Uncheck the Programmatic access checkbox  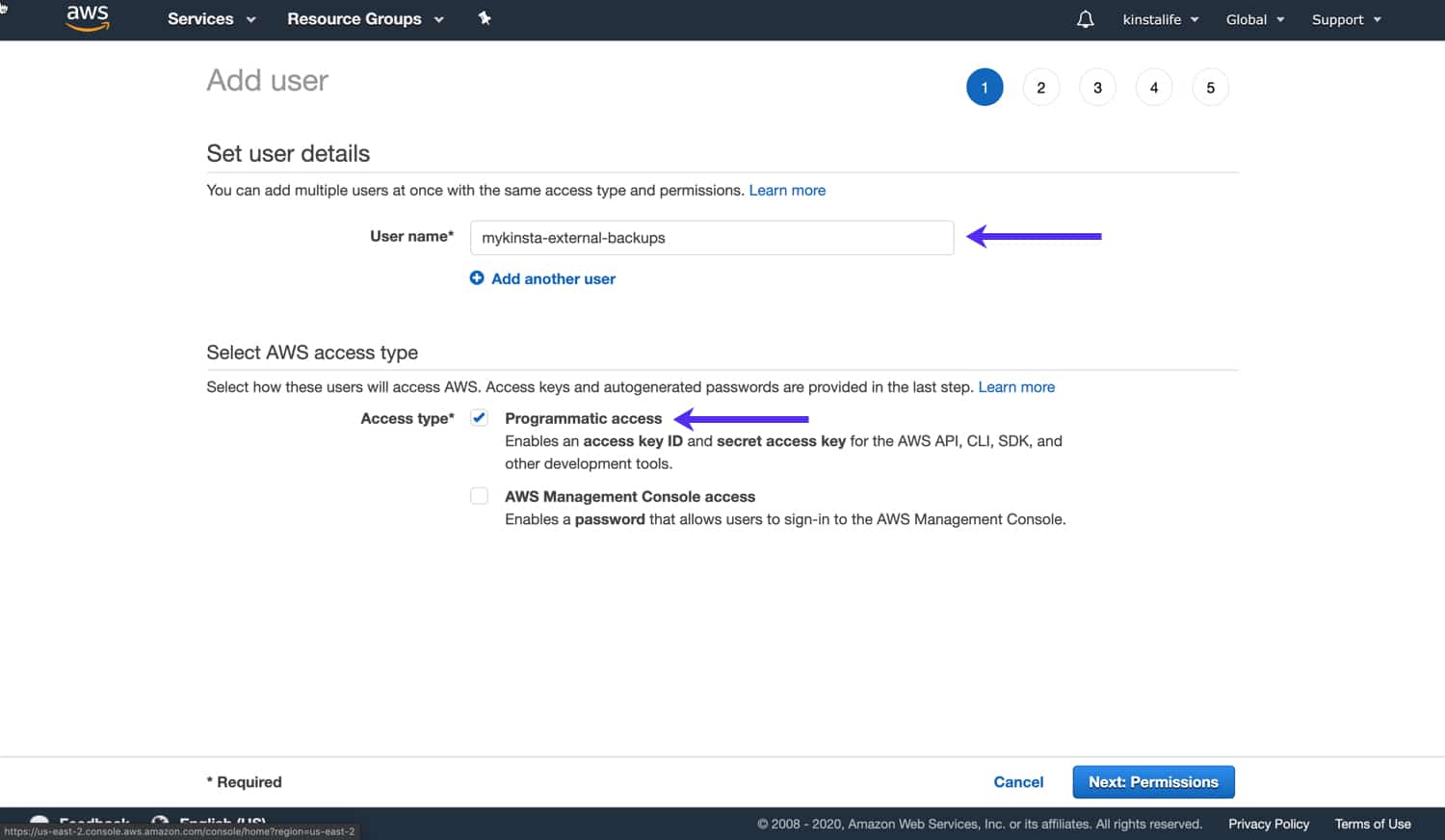click(479, 417)
